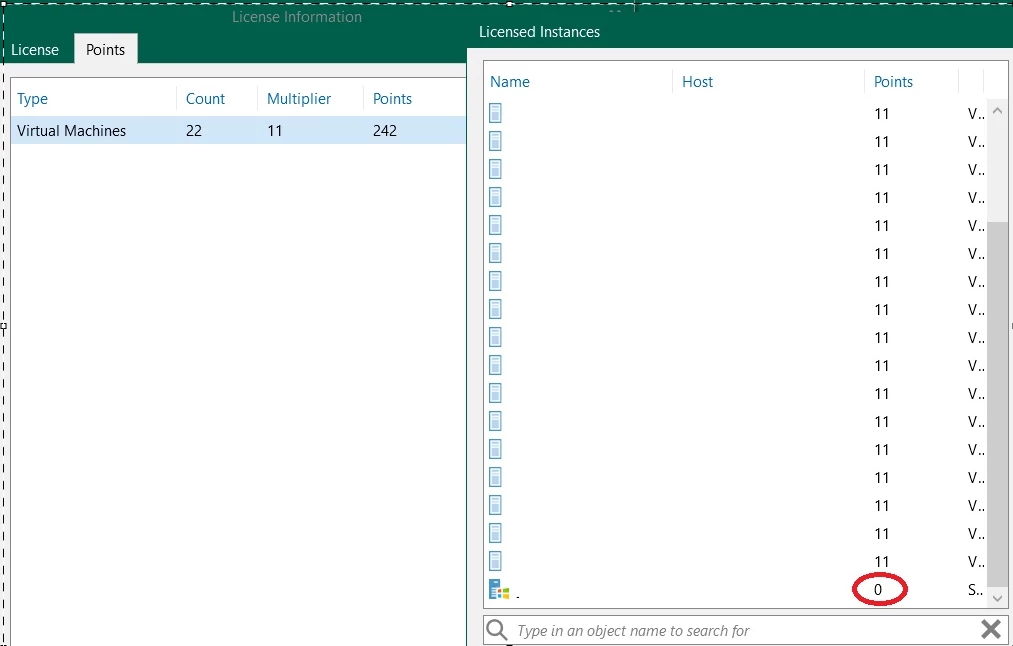Clear the search with the X icon

pyautogui.click(x=991, y=629)
